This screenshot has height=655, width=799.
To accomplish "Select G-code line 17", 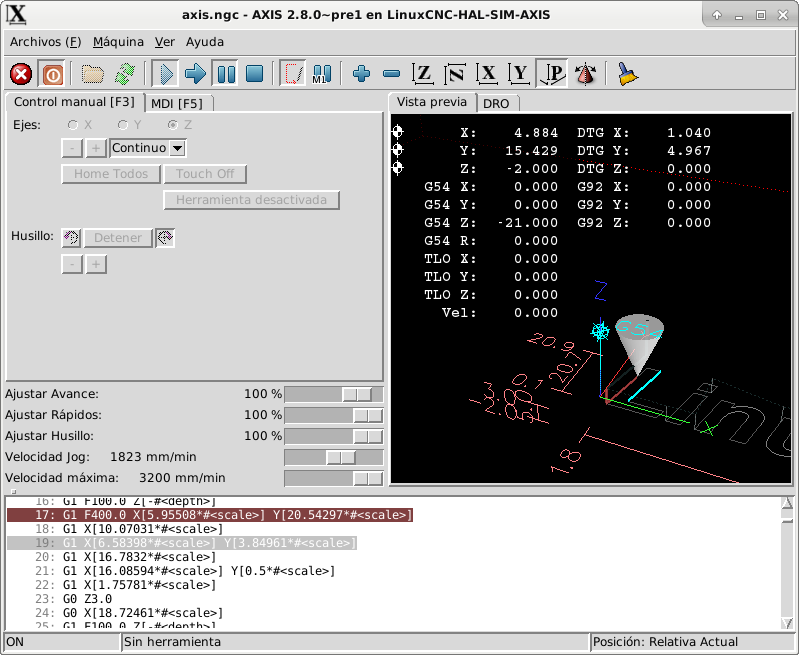I will point(209,515).
